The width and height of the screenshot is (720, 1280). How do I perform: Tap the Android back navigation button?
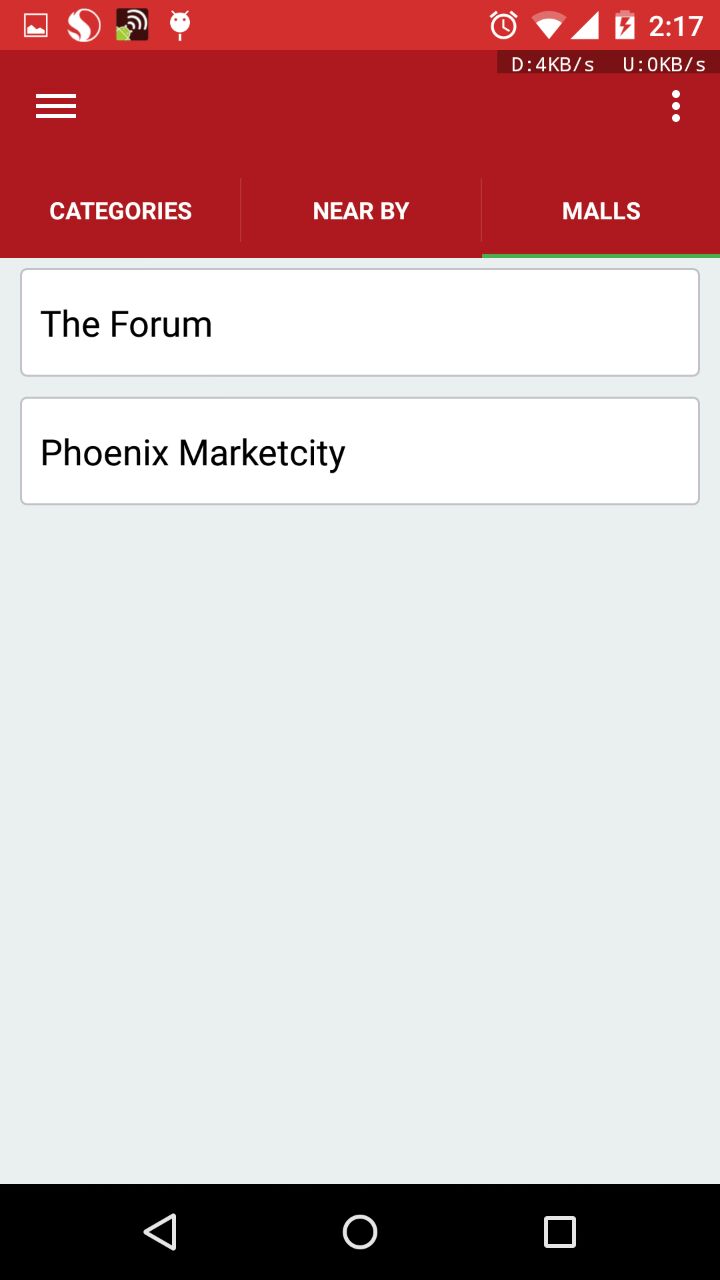click(x=160, y=1232)
